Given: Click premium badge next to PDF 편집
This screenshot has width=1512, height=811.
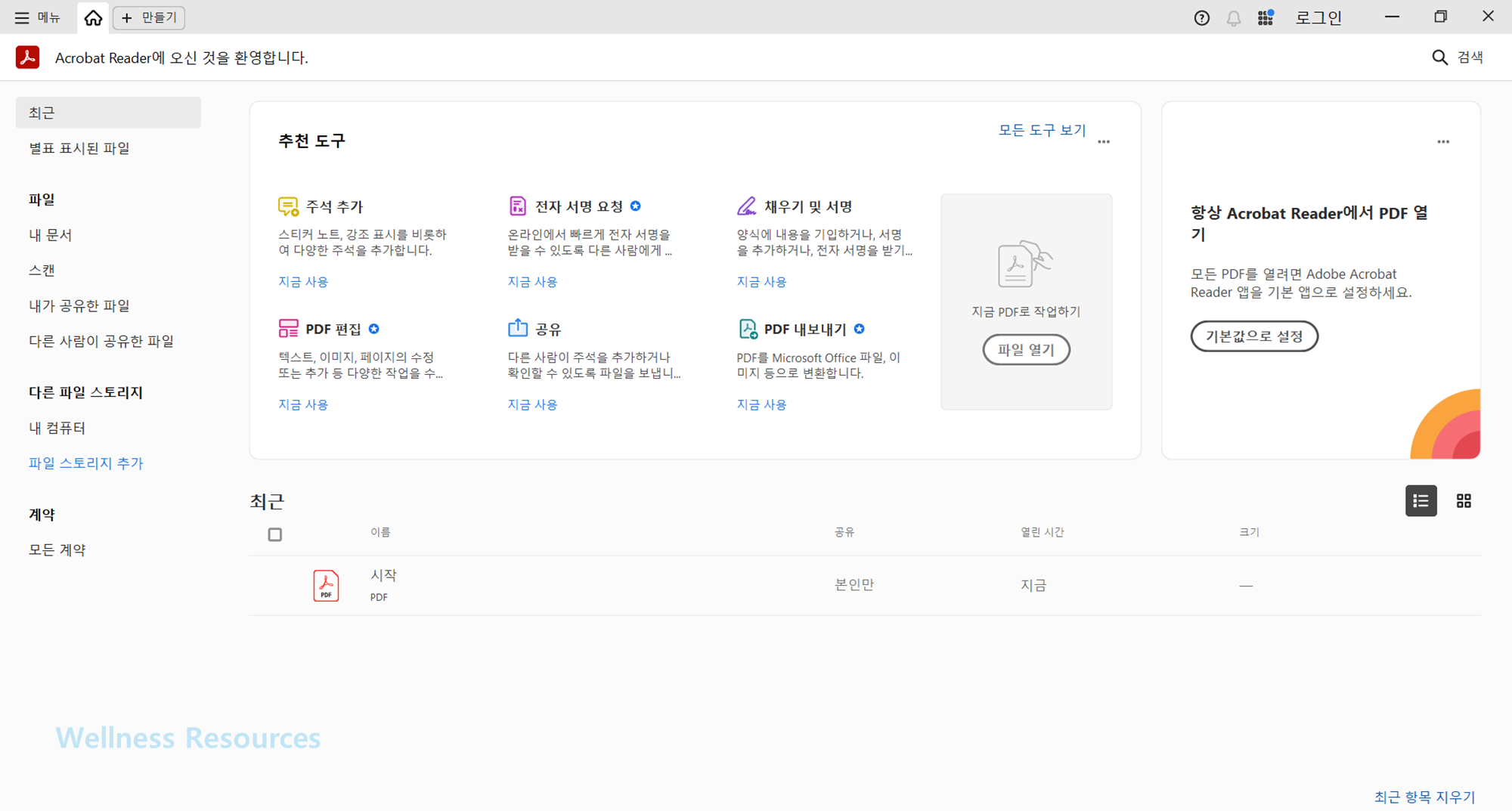Looking at the screenshot, I should [x=374, y=329].
